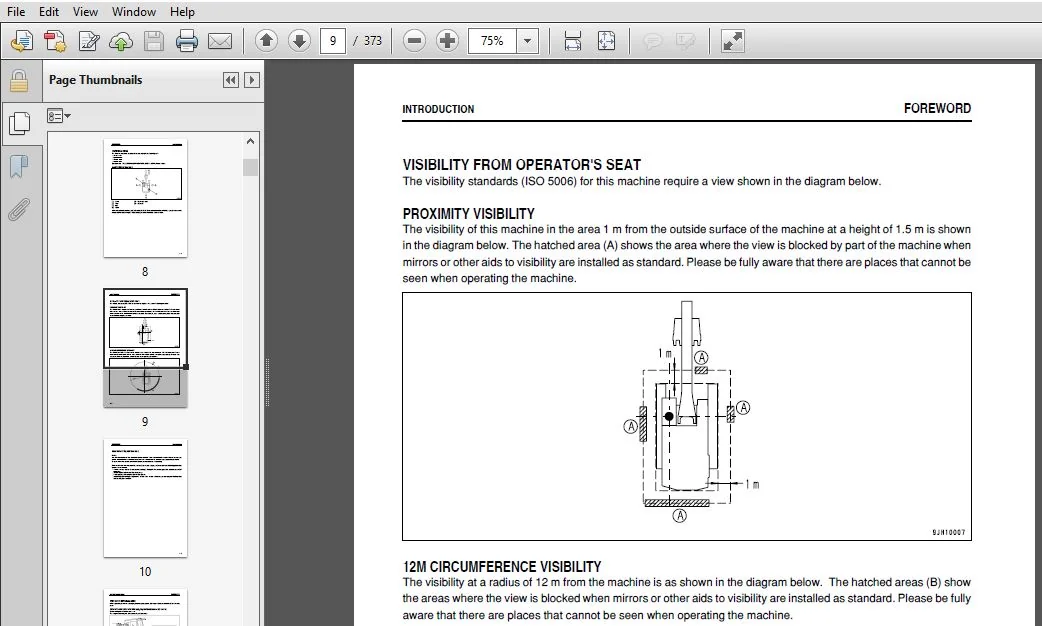The width and height of the screenshot is (1042, 626).
Task: Click the fit width scrolling icon
Action: click(x=573, y=41)
